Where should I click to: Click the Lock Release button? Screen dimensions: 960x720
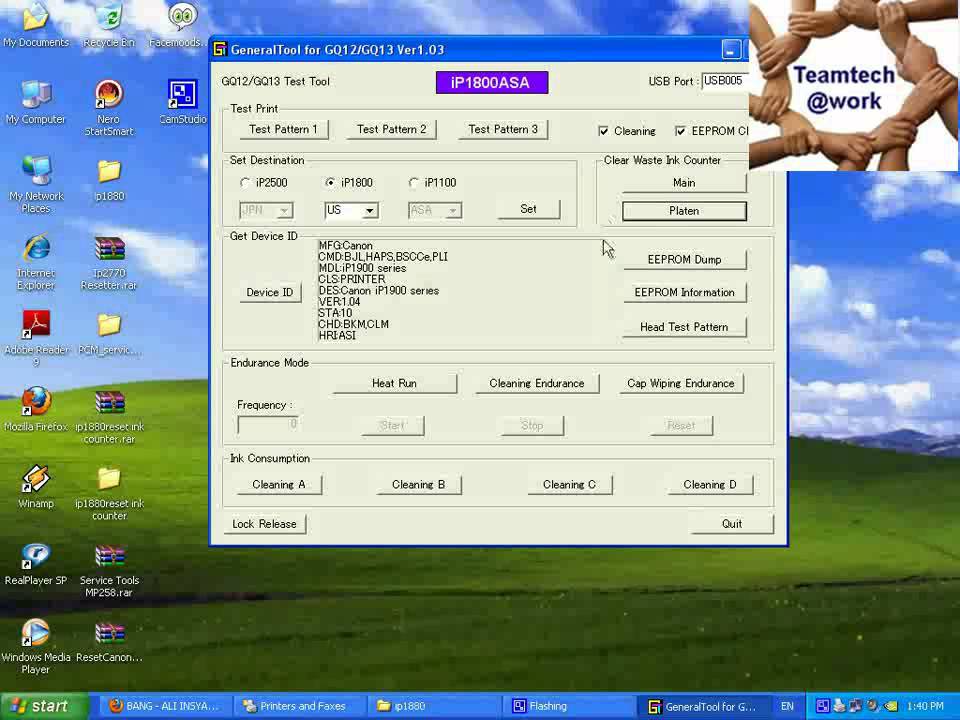(x=264, y=524)
